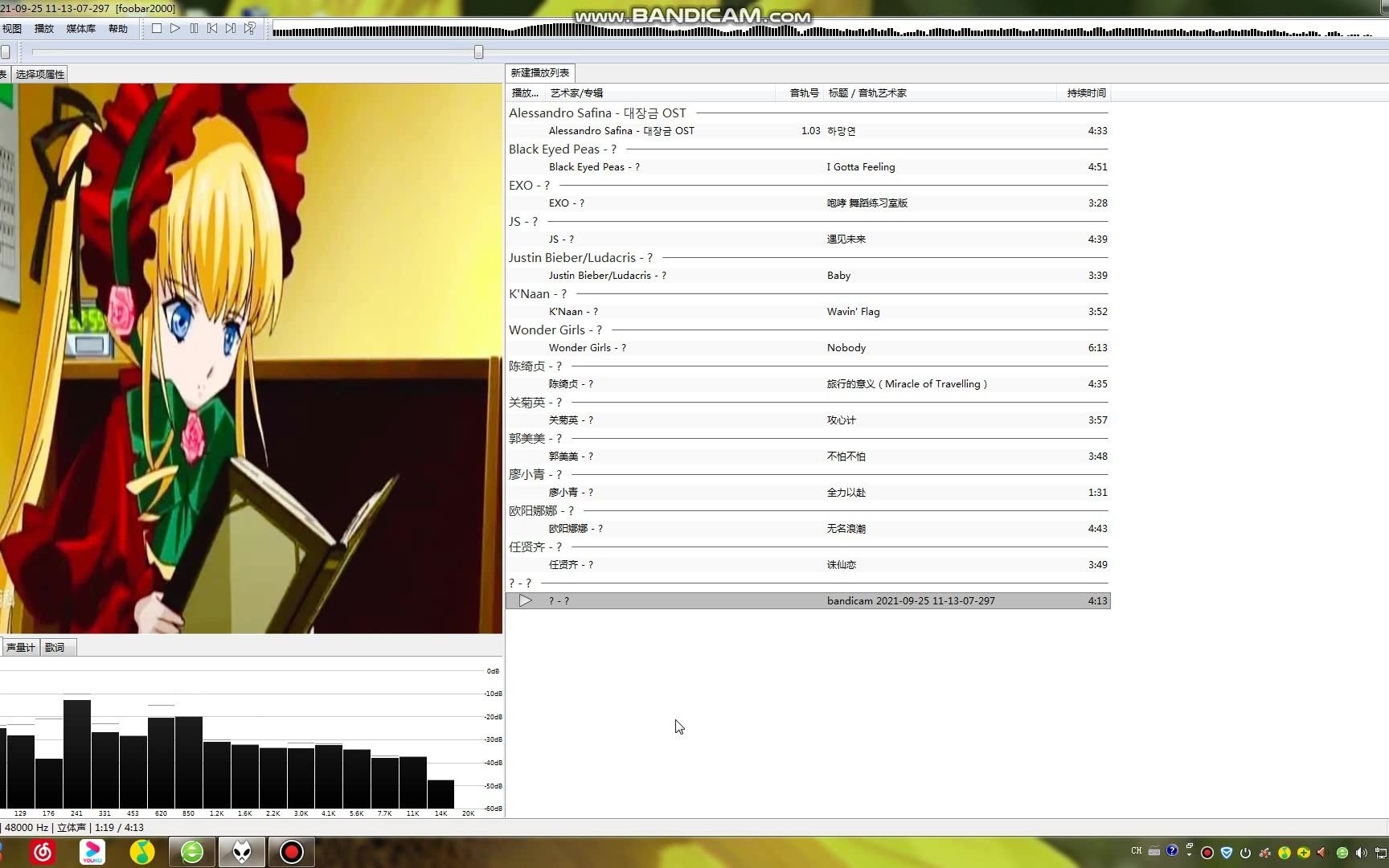Select the track 旅行的意义 (Miracle of Travelling)
This screenshot has height=868, width=1389.
pyautogui.click(x=808, y=384)
